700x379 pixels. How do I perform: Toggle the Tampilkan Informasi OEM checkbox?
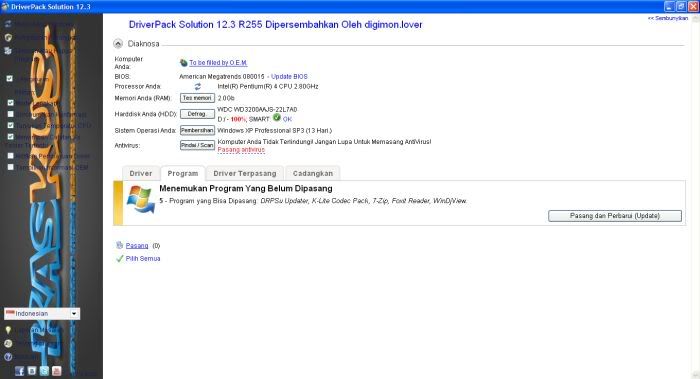coord(10,167)
